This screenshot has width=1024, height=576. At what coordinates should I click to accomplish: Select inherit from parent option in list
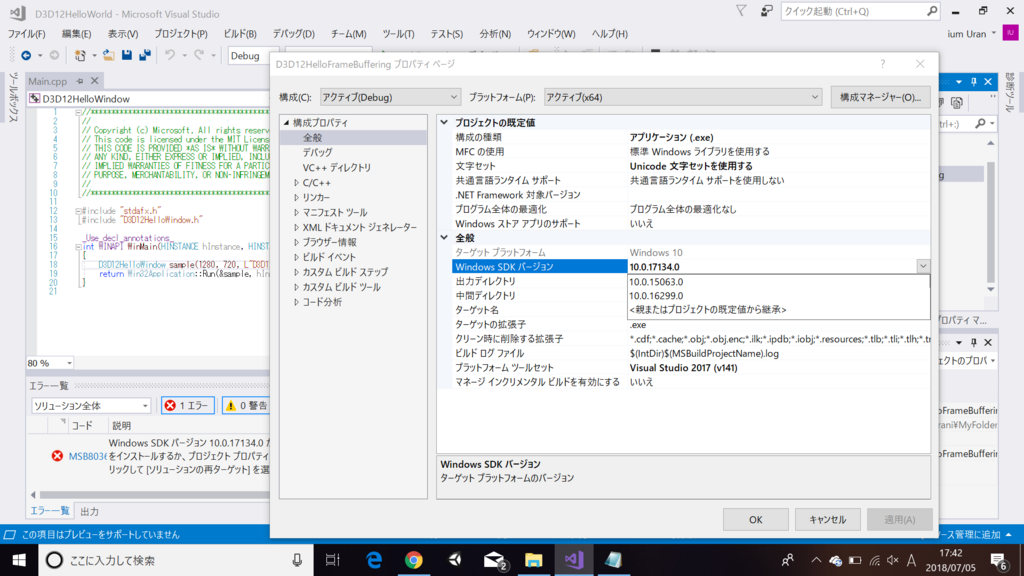(x=778, y=310)
